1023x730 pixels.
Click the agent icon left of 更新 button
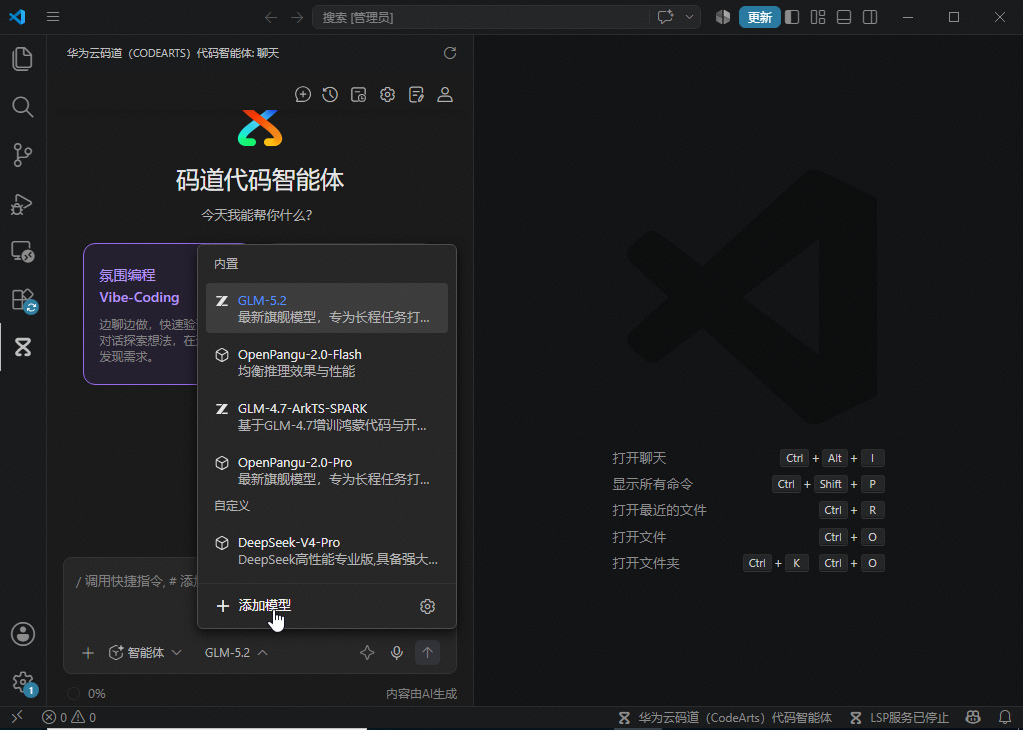point(723,17)
